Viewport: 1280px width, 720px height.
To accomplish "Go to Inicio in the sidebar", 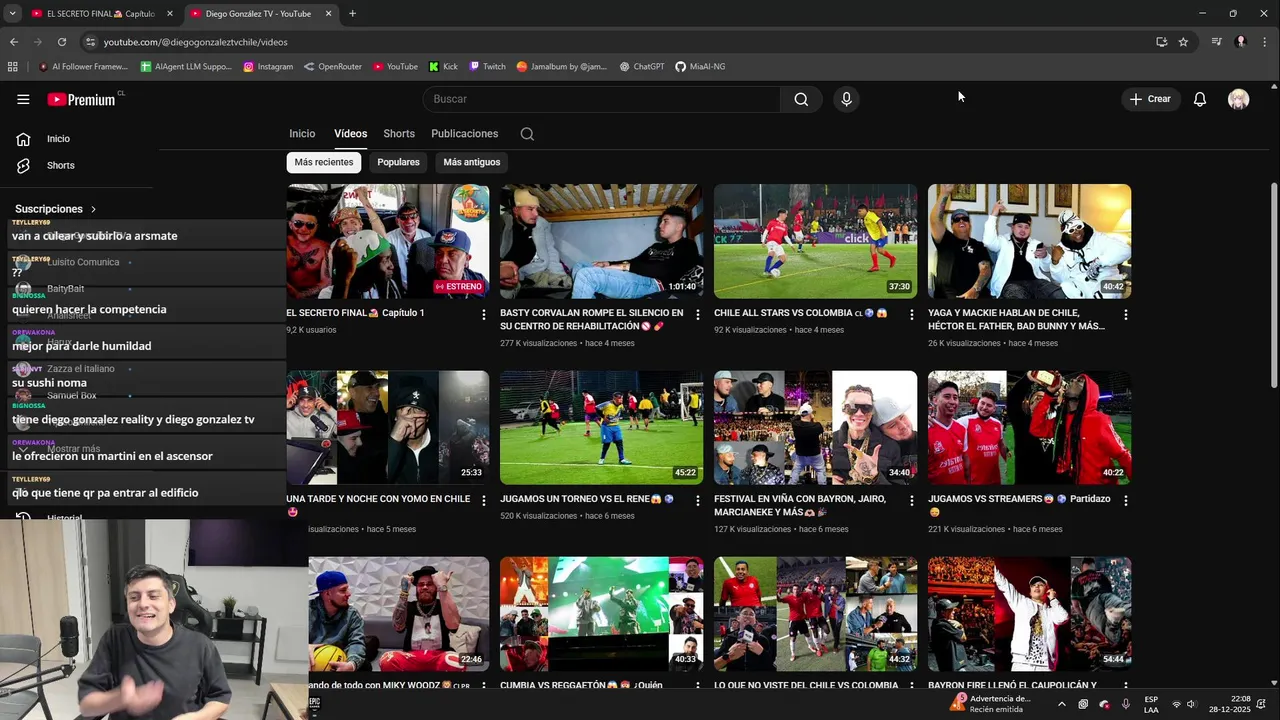I will pos(58,139).
